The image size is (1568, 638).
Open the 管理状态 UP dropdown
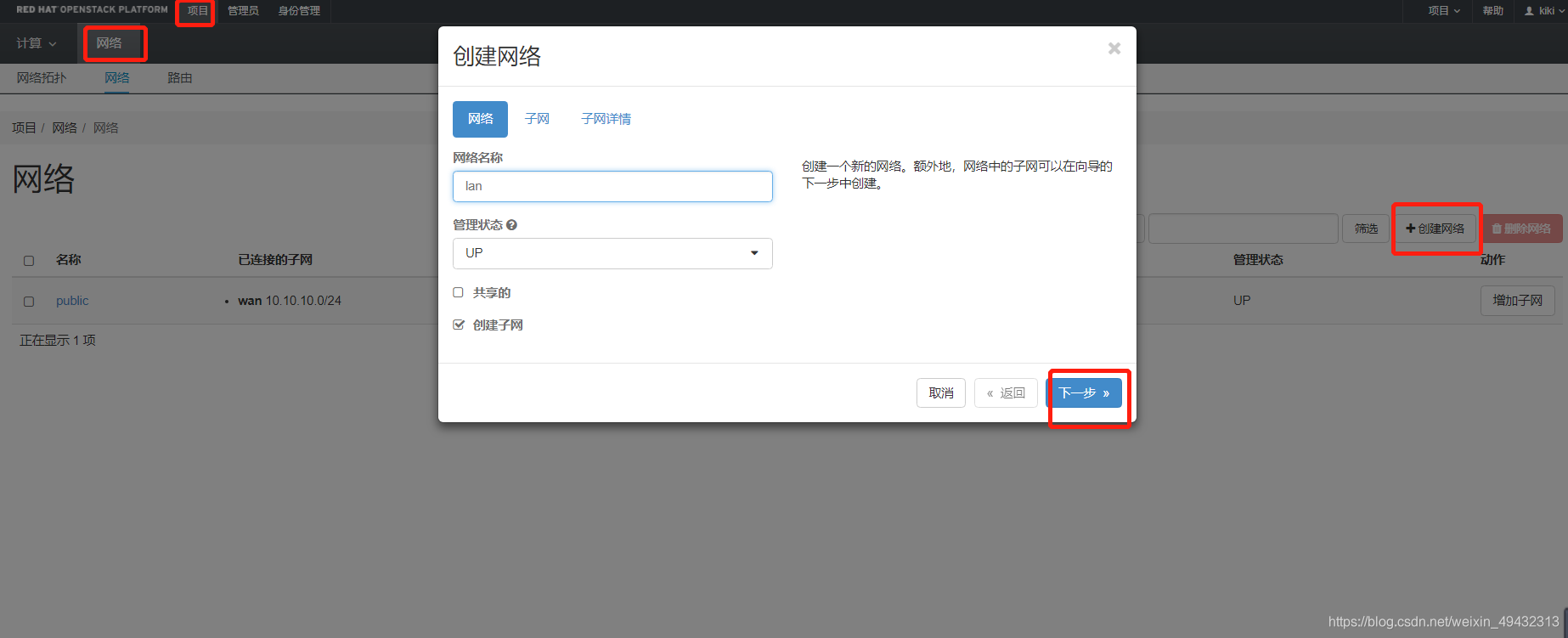click(x=612, y=253)
